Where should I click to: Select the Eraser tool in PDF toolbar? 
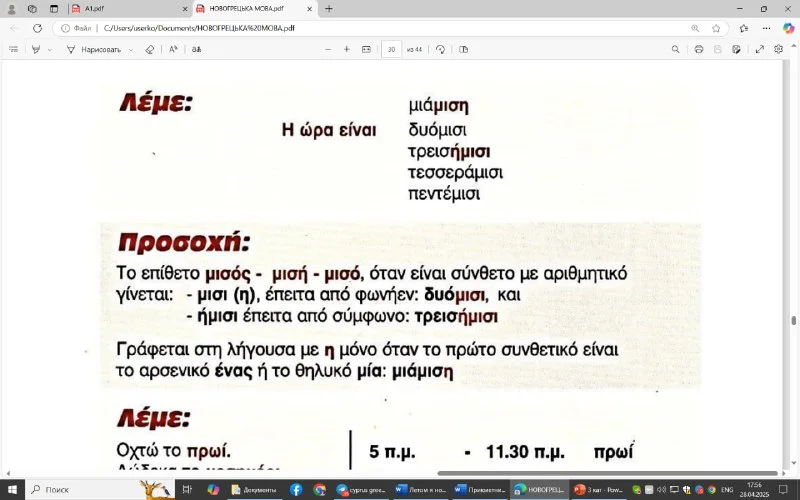point(148,49)
